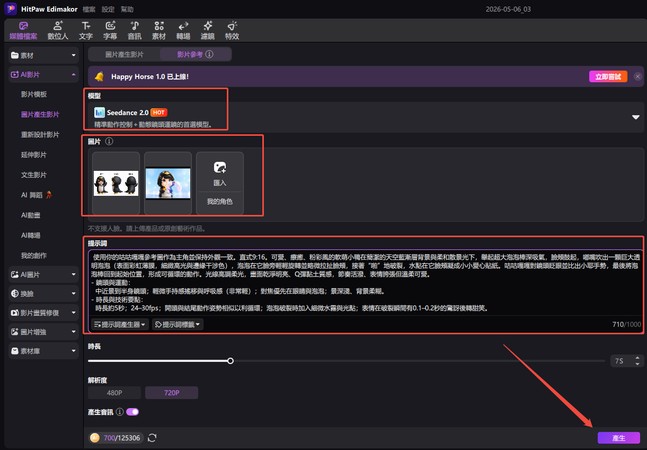Open the model dropdown arrow

[x=635, y=117]
